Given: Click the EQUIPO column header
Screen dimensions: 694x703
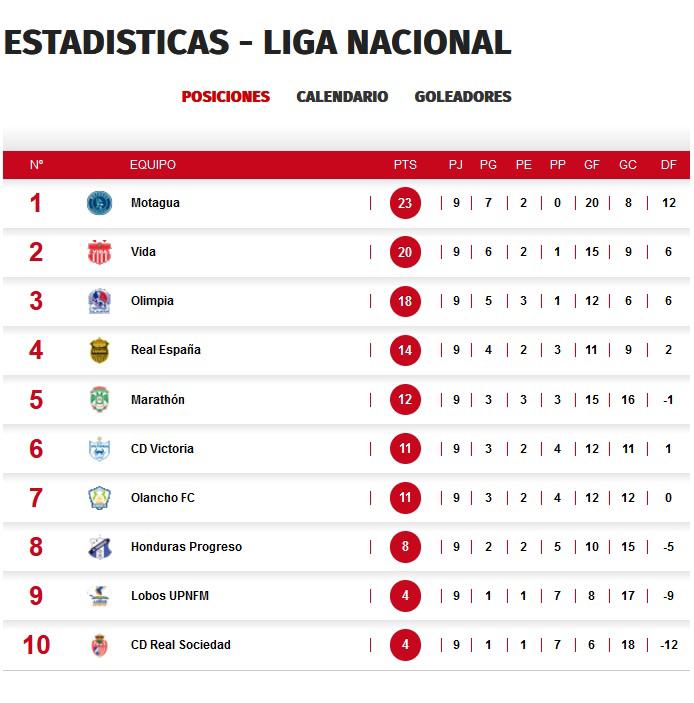Looking at the screenshot, I should pos(153,165).
